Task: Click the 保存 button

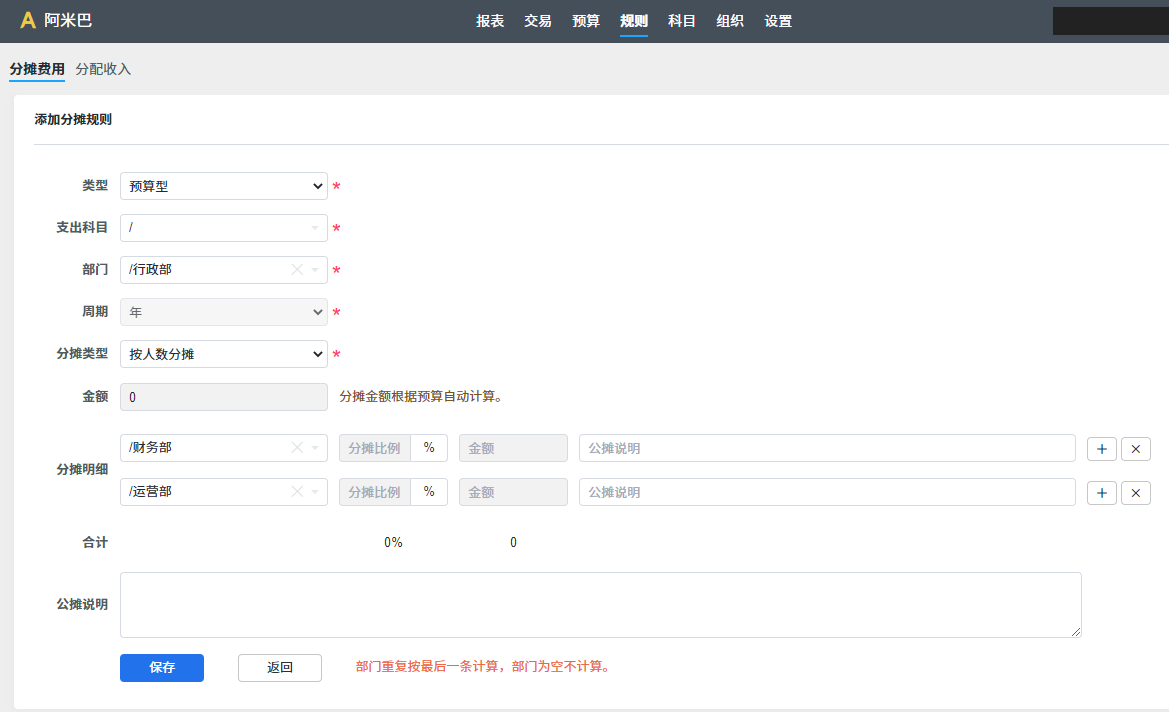Action: click(x=162, y=667)
